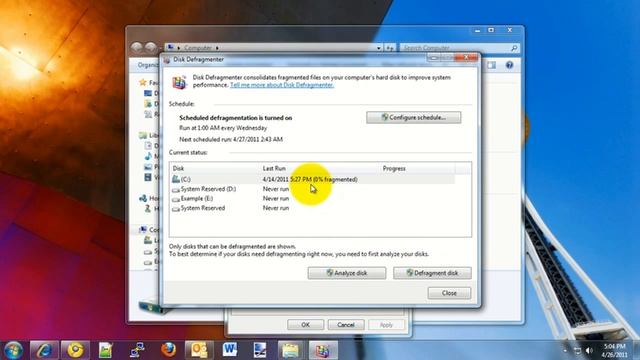Select the System Reserved (D:) disk row
This screenshot has height=360, width=640.
[313, 189]
